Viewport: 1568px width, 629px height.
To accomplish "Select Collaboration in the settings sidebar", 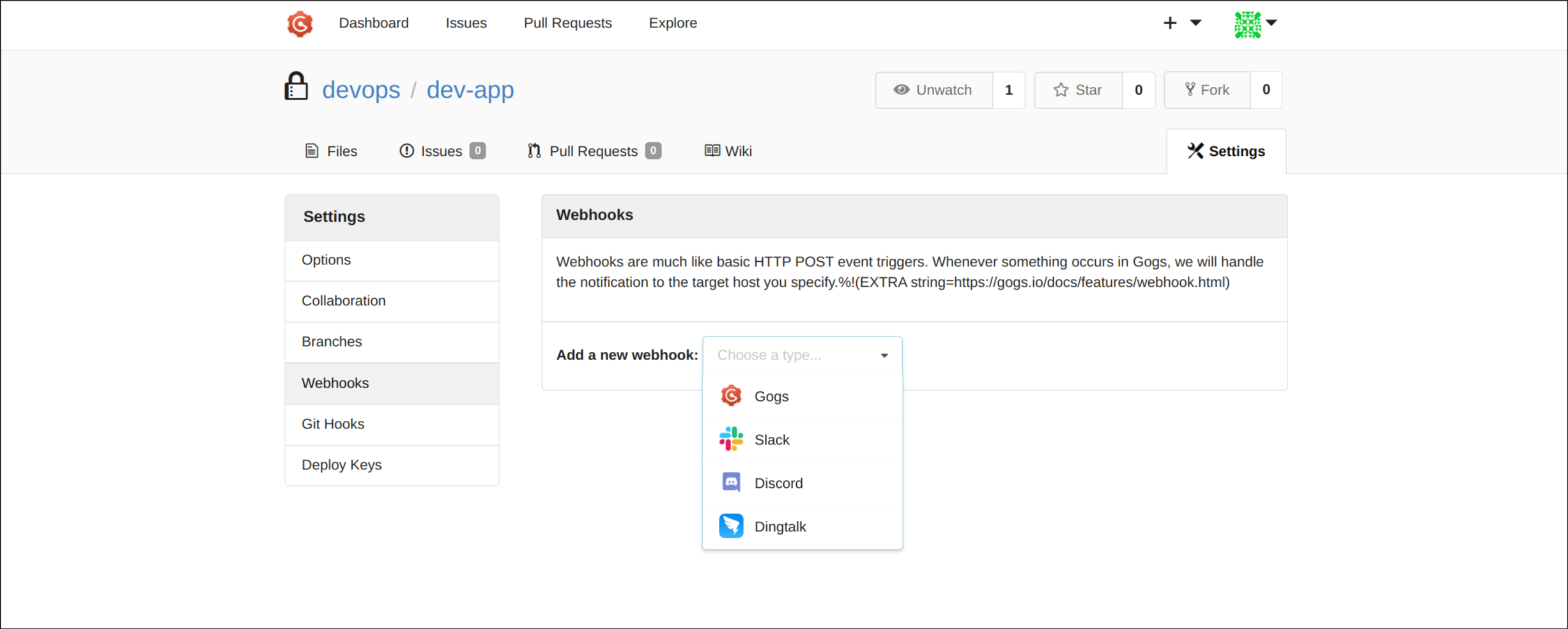I will click(x=392, y=301).
